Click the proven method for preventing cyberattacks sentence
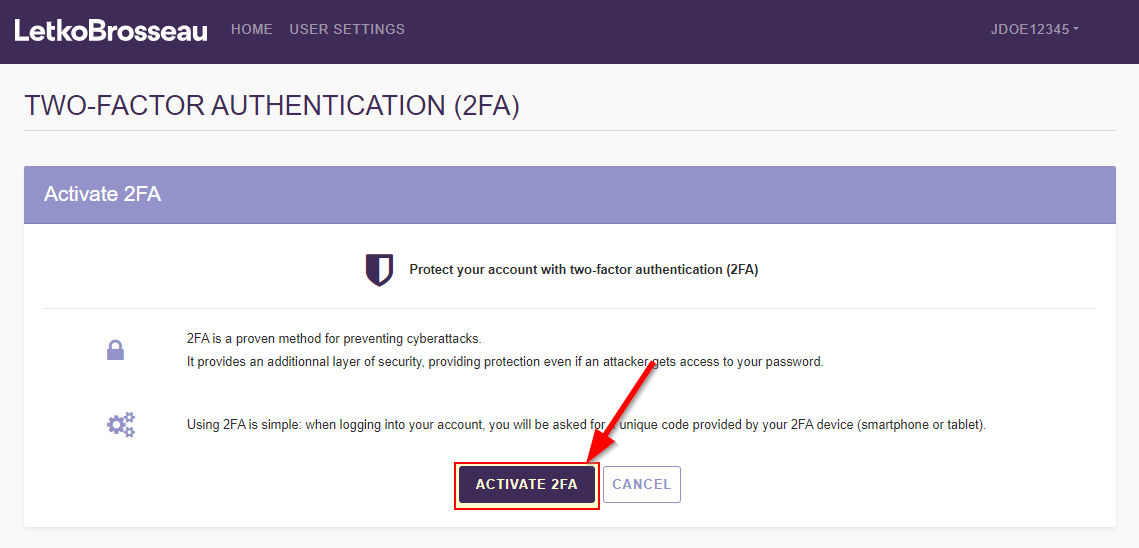The width and height of the screenshot is (1139, 548). click(341, 339)
